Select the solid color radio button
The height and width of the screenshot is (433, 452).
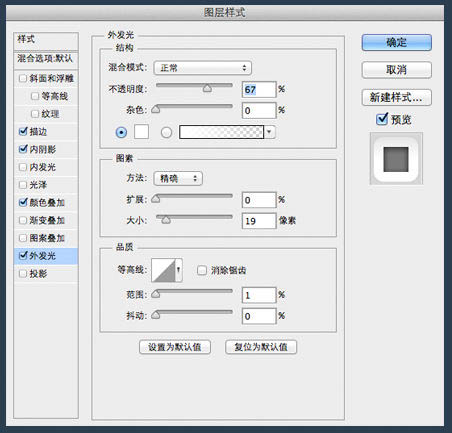121,132
